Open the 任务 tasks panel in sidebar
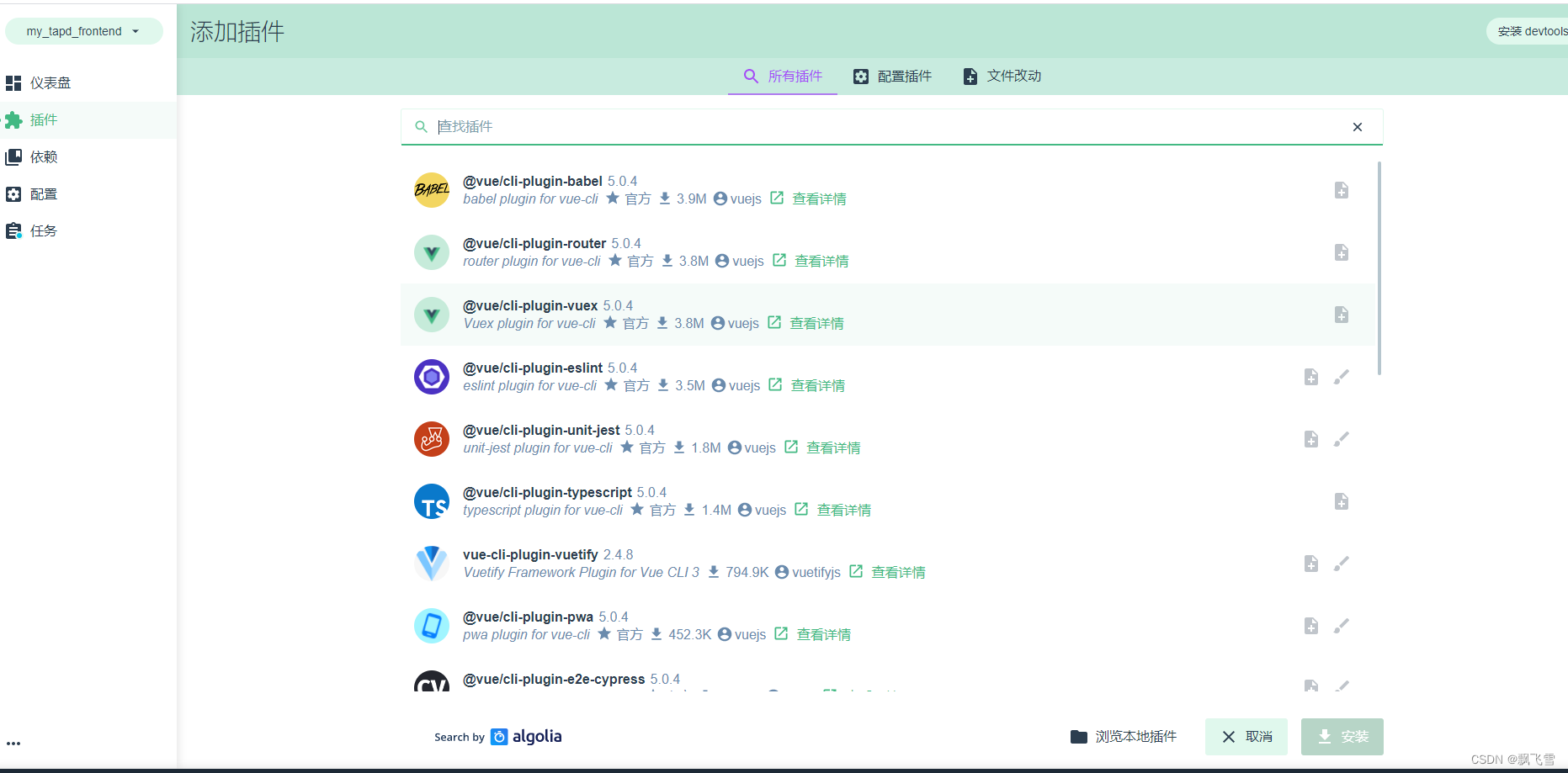This screenshot has width=1568, height=773. 42,230
